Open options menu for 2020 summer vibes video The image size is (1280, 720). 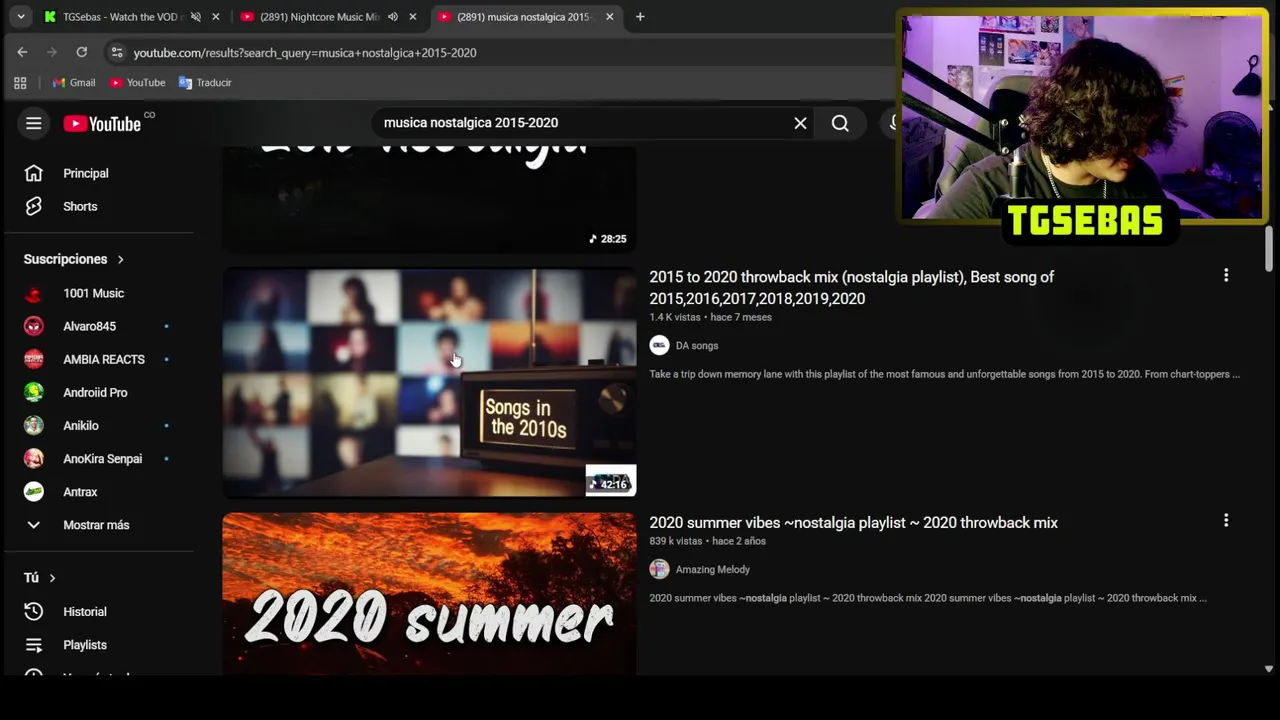click(1226, 521)
